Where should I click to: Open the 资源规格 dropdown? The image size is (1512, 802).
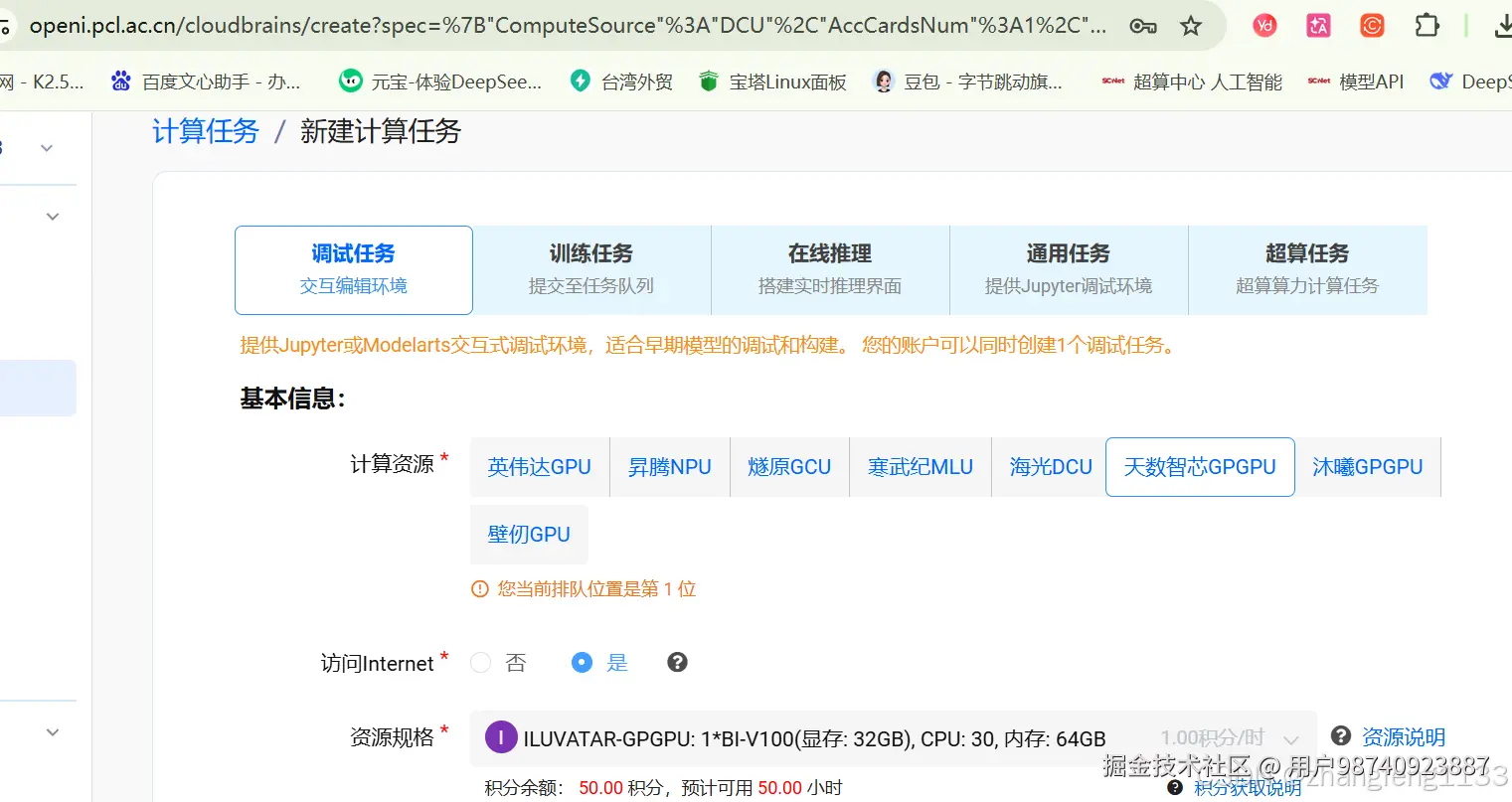893,738
